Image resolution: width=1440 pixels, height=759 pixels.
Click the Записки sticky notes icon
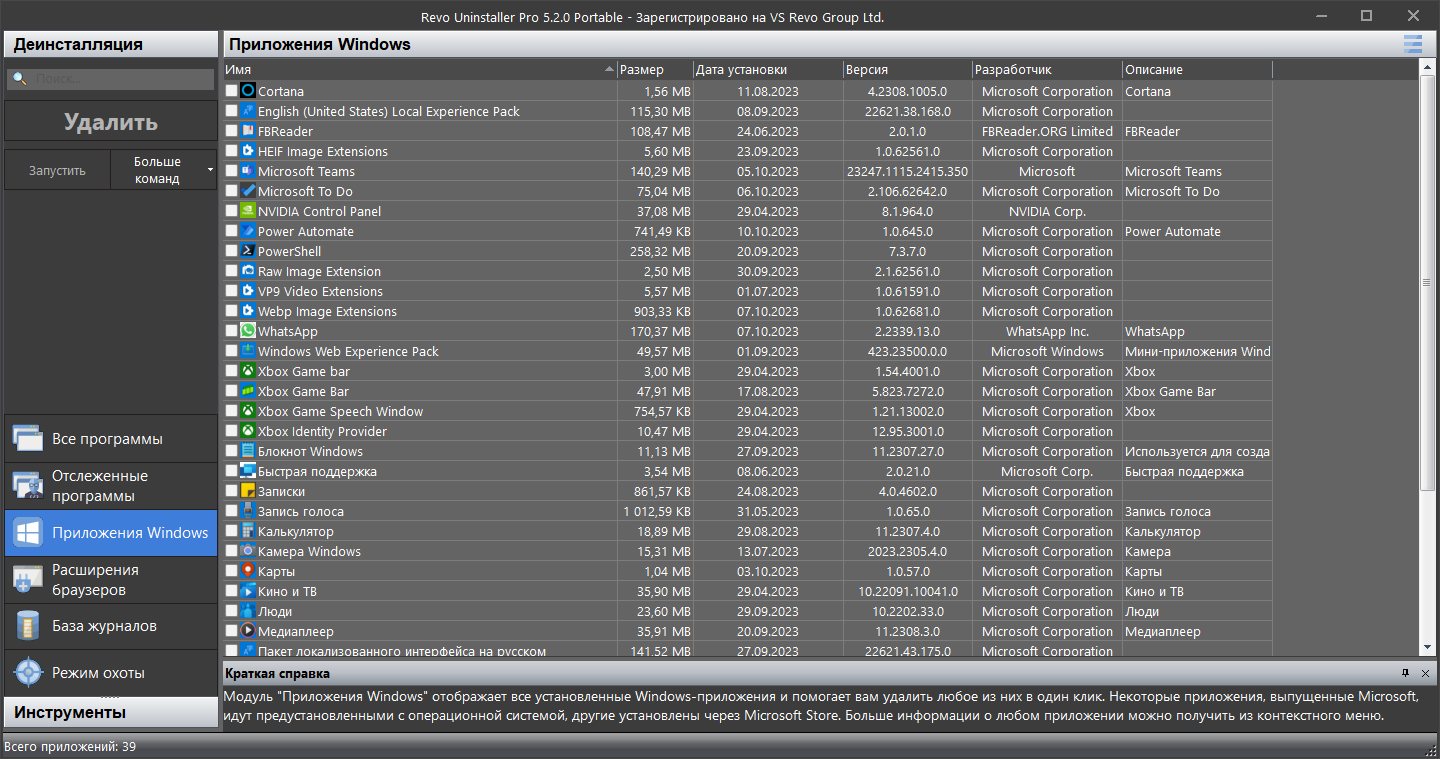(248, 491)
